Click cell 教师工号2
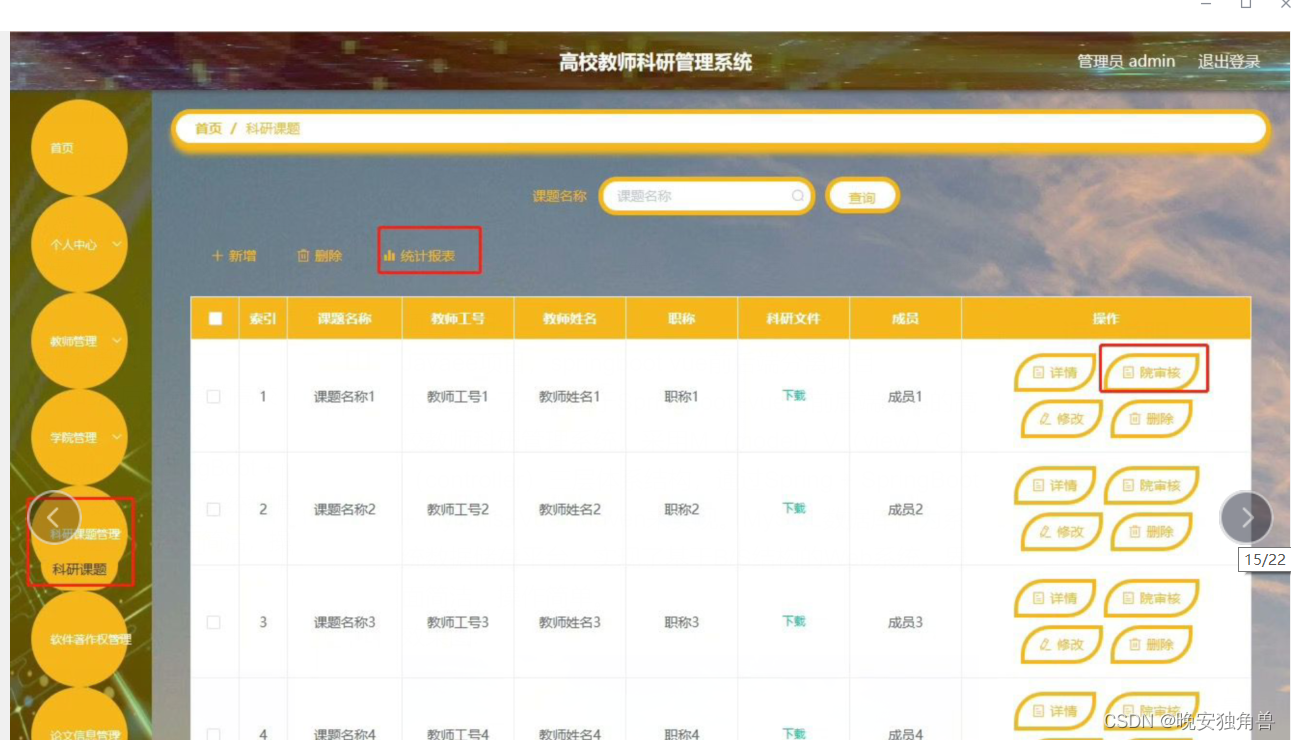Viewport: 1291px width, 740px height. point(458,510)
